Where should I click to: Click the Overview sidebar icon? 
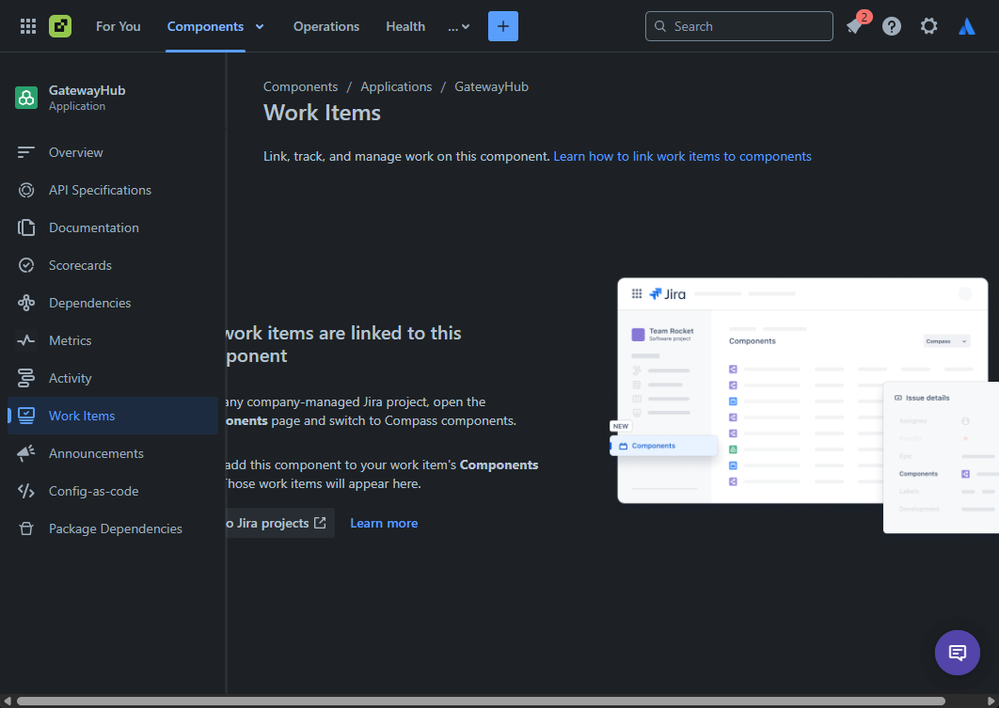pyautogui.click(x=26, y=152)
